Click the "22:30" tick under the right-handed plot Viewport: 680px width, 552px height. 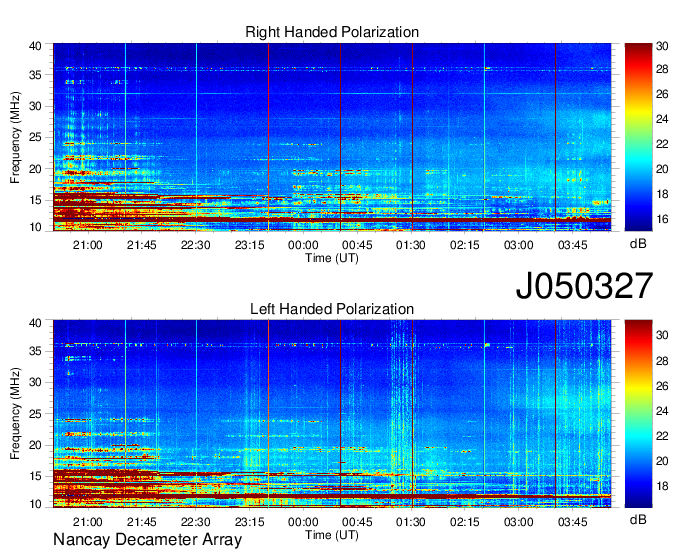pyautogui.click(x=196, y=245)
